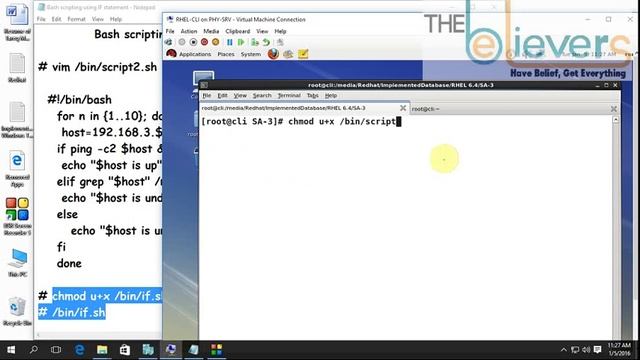Open Notepad View menu
The height and width of the screenshot is (360, 640).
pyautogui.click(x=98, y=19)
